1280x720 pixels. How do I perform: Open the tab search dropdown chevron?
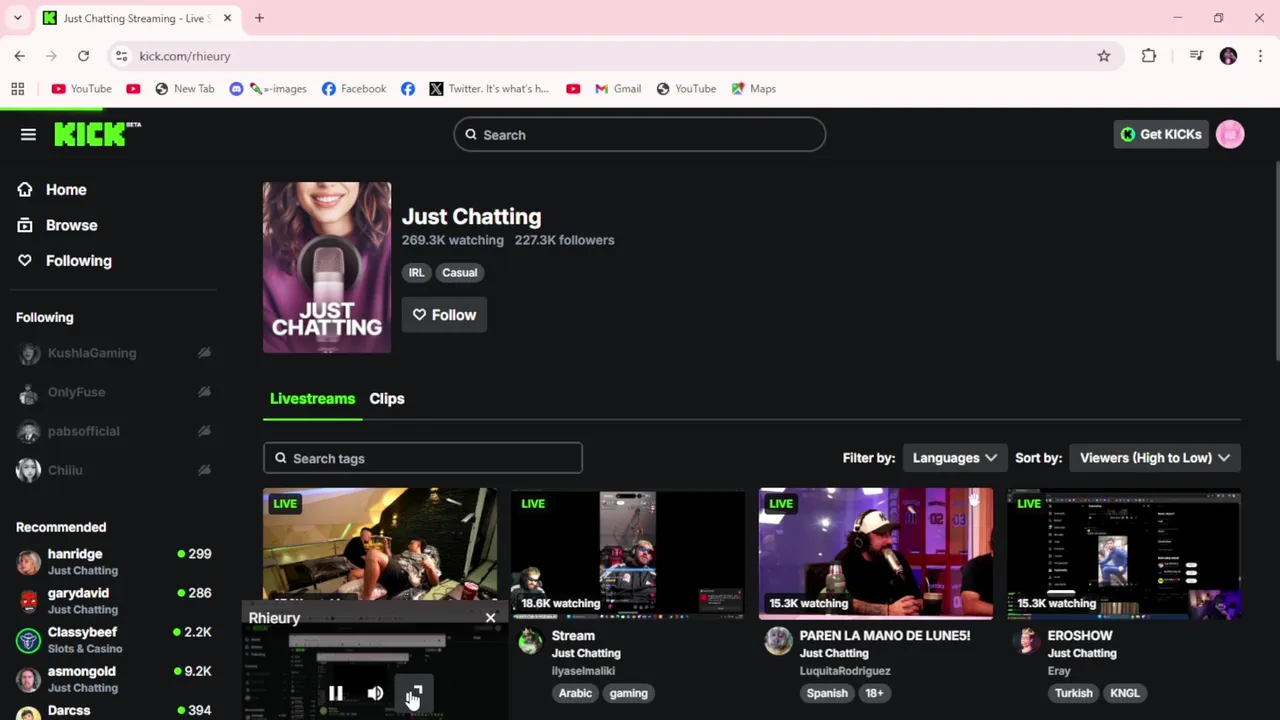[17, 18]
